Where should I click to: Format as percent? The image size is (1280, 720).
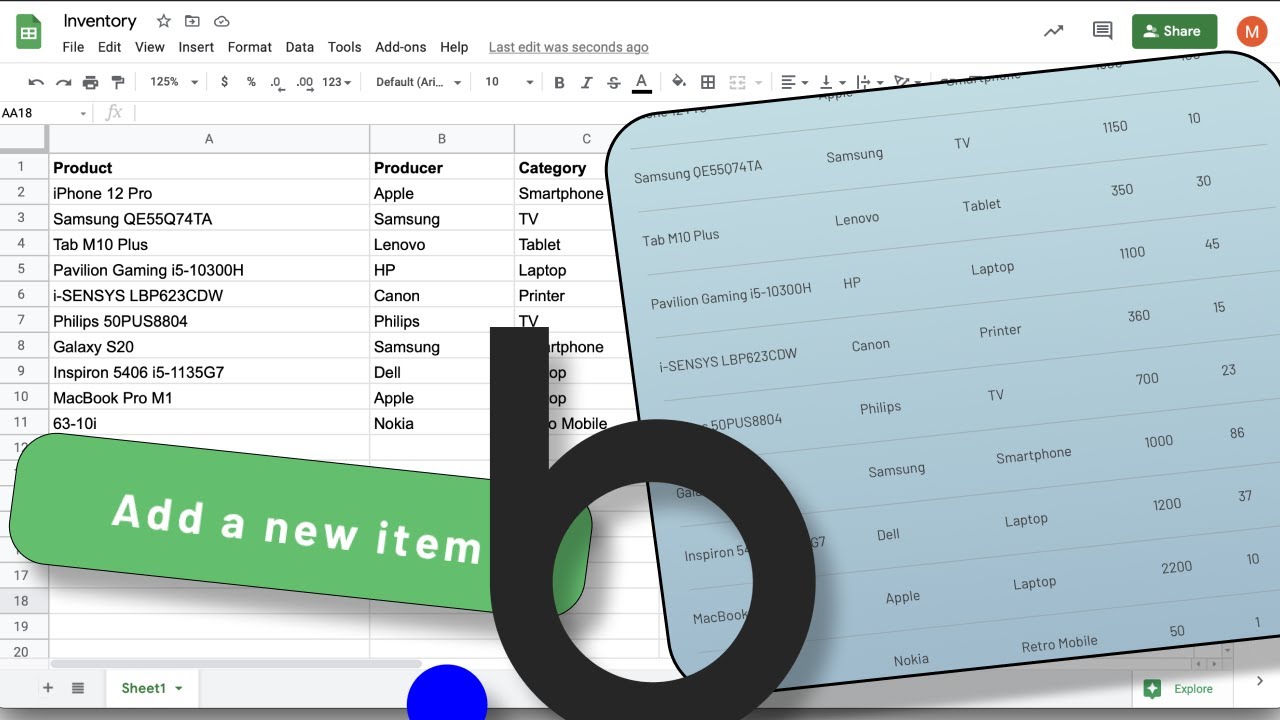click(251, 82)
